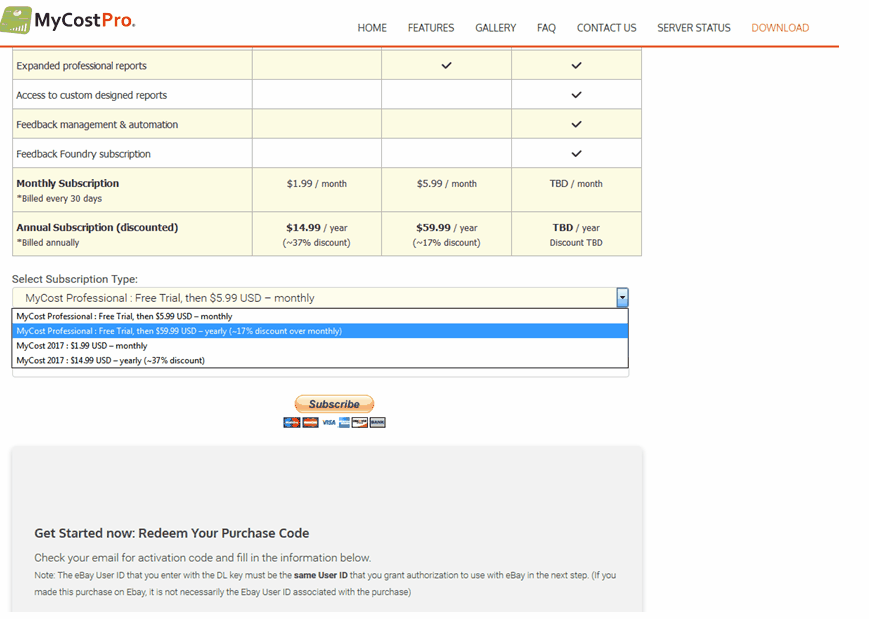
Task: Click 'Get Started now: Redeem Your Purchase Code' heading
Action: pyautogui.click(x=172, y=533)
